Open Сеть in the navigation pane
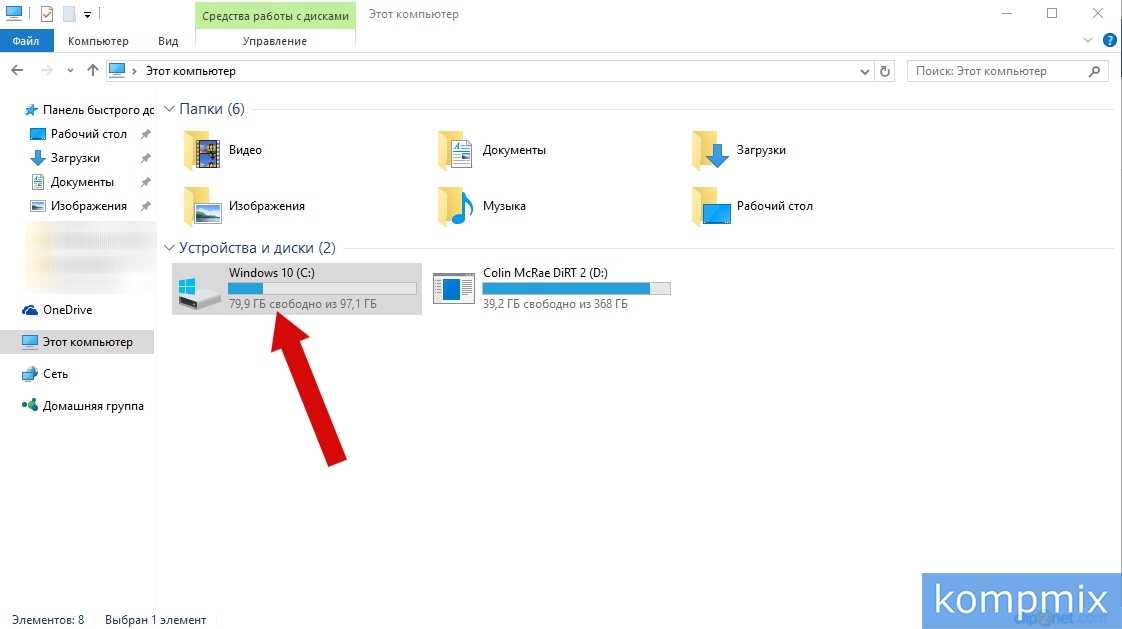 pos(44,374)
